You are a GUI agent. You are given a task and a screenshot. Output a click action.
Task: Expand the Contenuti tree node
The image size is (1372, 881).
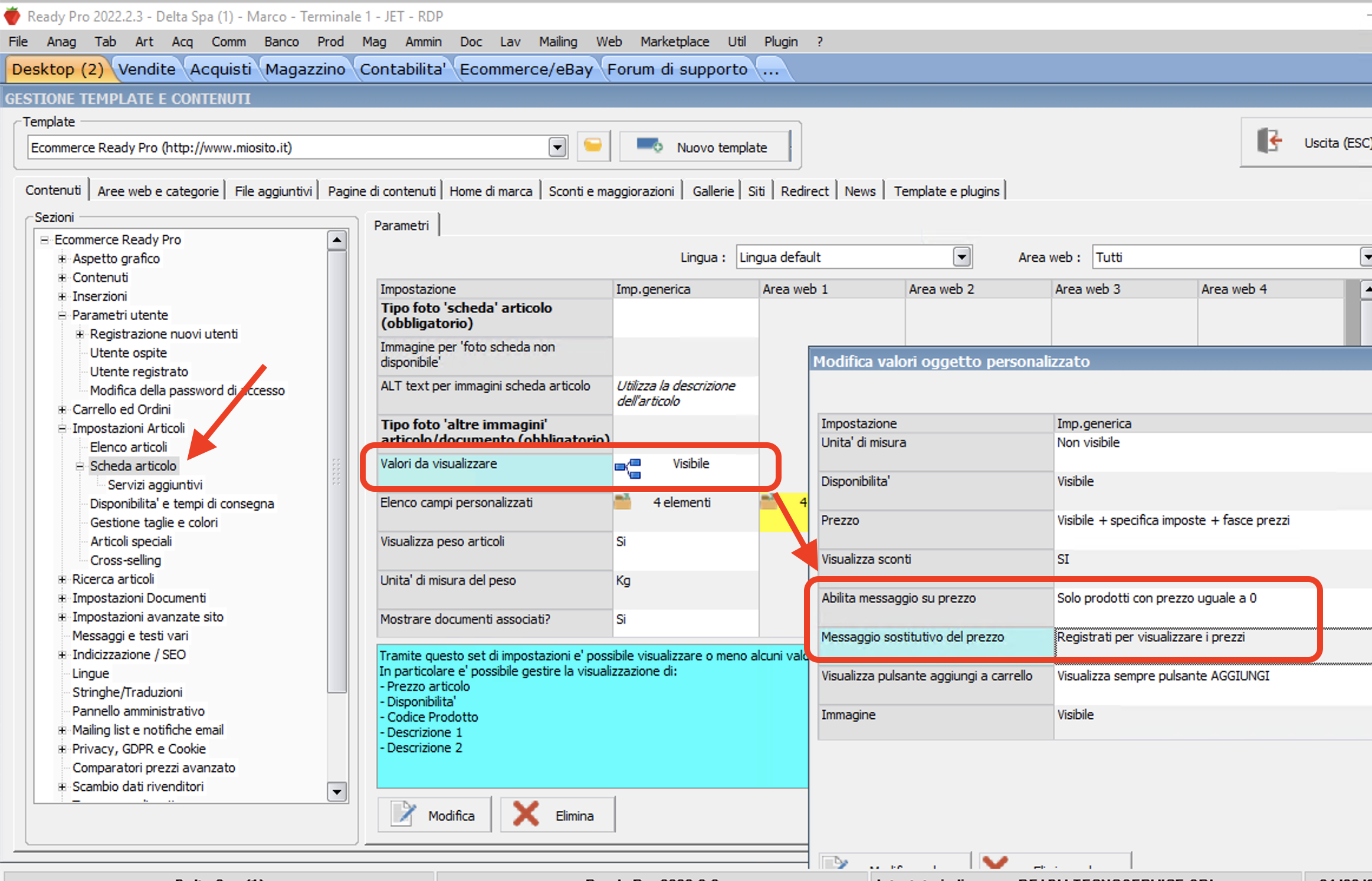click(x=62, y=277)
